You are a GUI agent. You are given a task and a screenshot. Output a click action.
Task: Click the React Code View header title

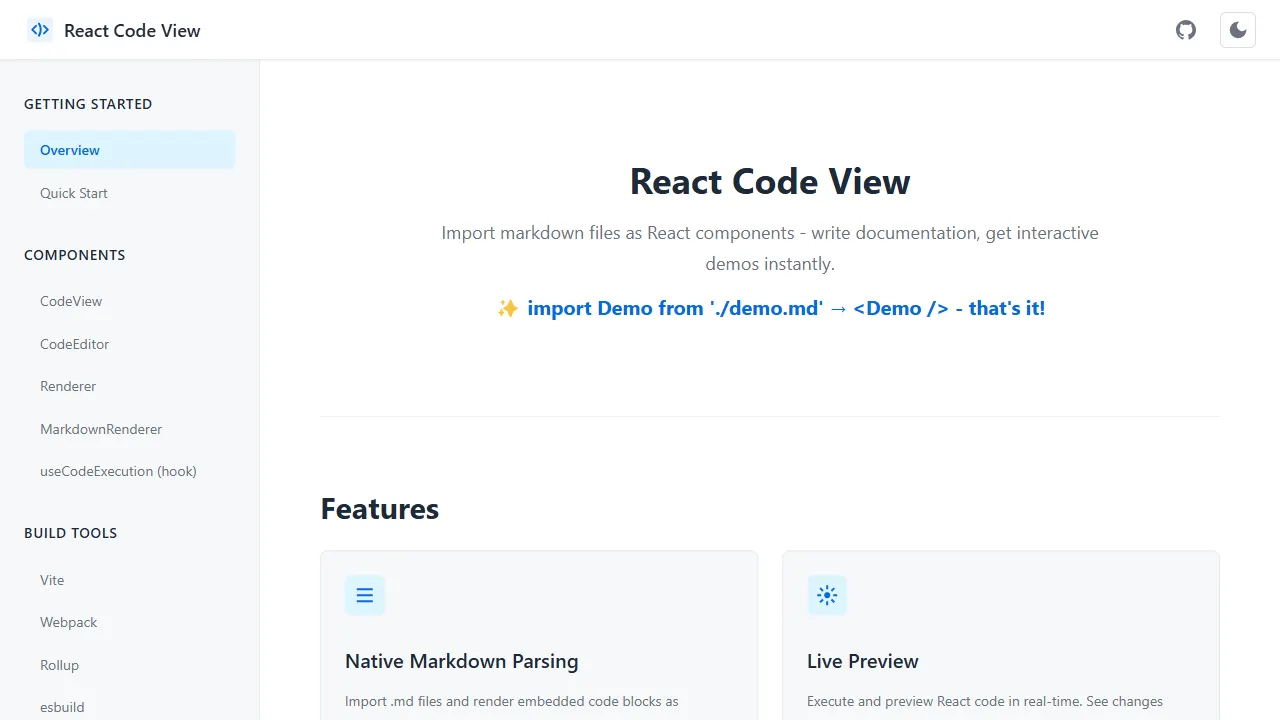132,30
